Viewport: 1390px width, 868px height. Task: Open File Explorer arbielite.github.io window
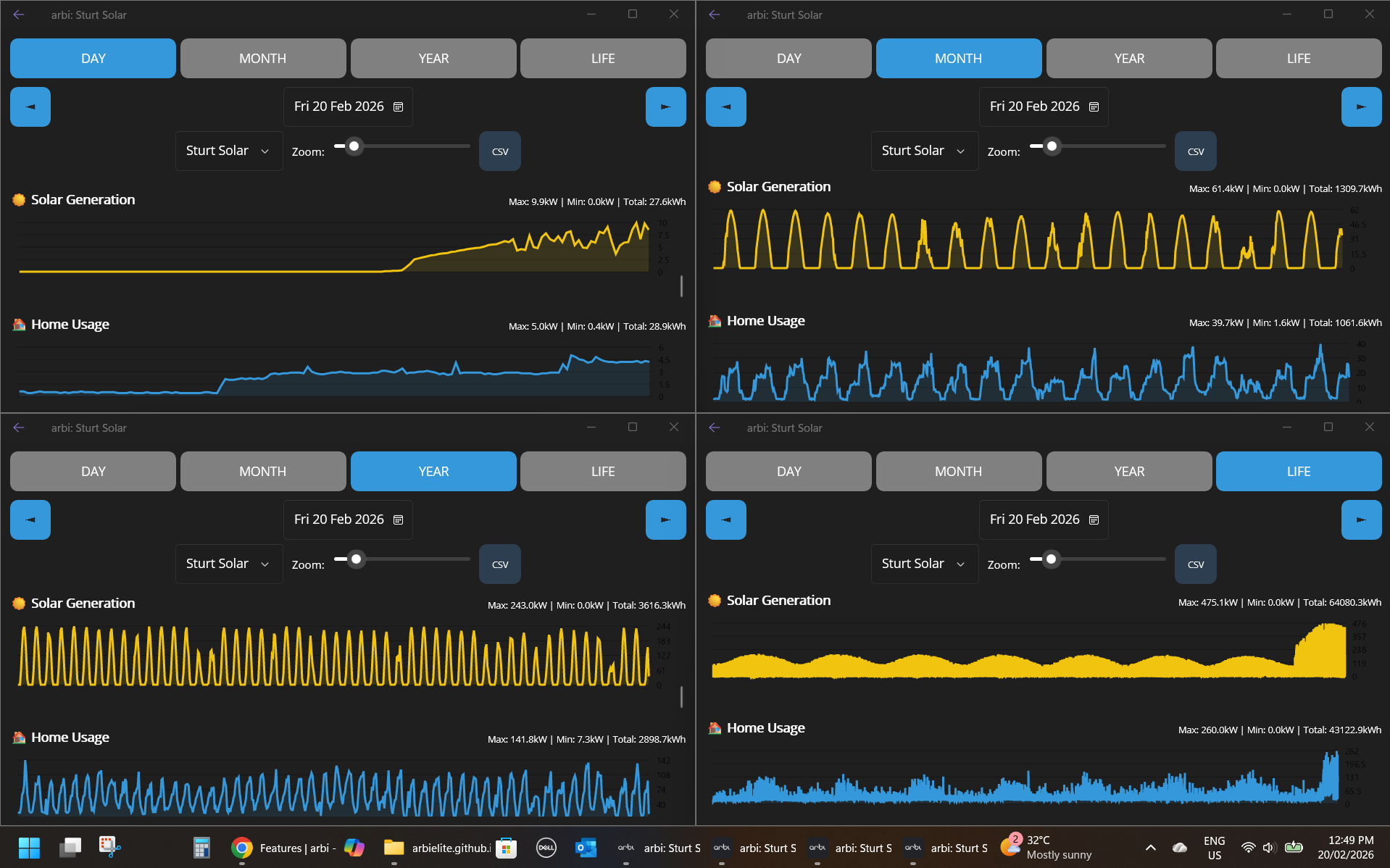437,848
